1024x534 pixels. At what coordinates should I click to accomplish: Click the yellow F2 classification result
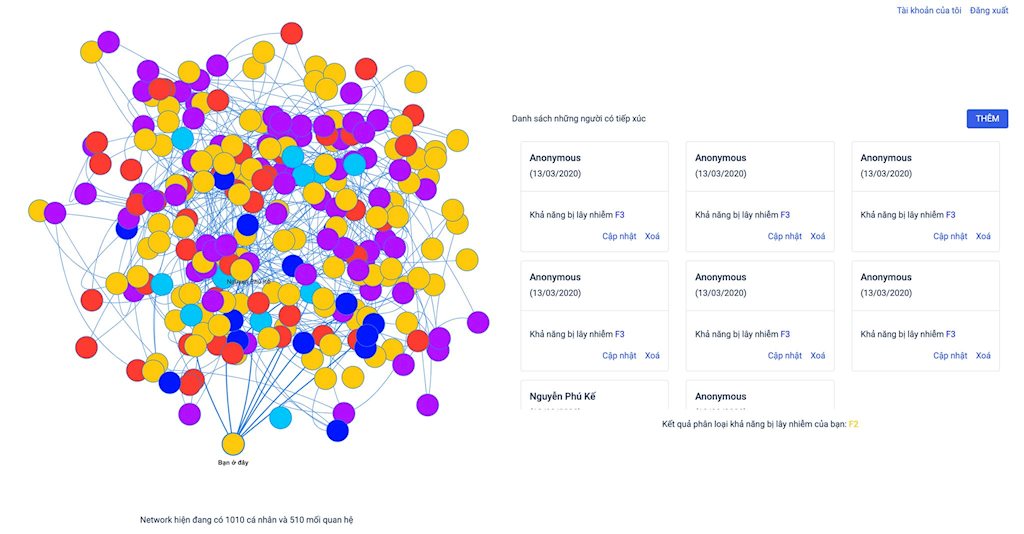[x=854, y=425]
